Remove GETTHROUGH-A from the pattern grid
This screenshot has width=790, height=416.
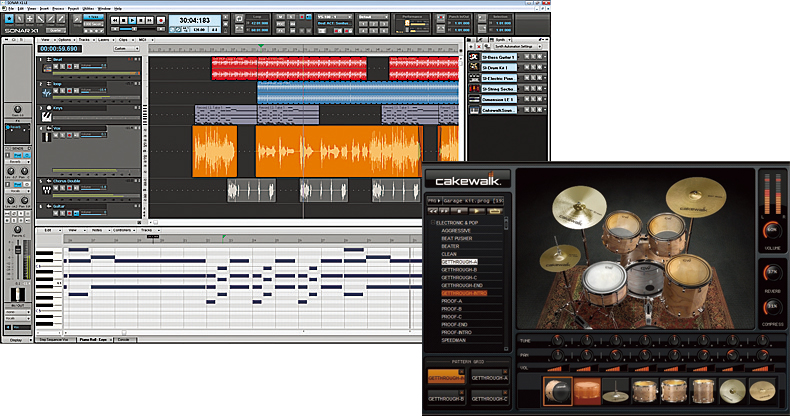point(505,372)
